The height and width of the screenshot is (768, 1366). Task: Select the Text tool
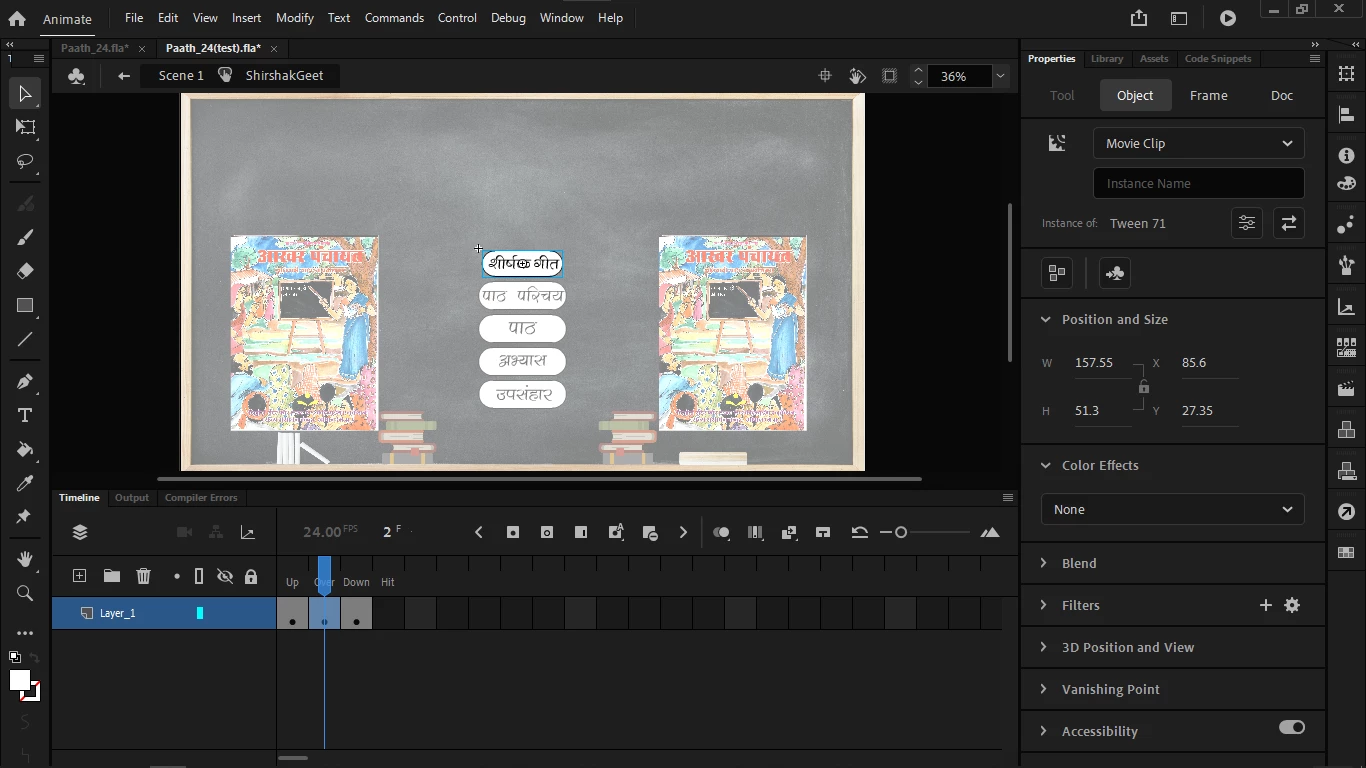coord(25,415)
